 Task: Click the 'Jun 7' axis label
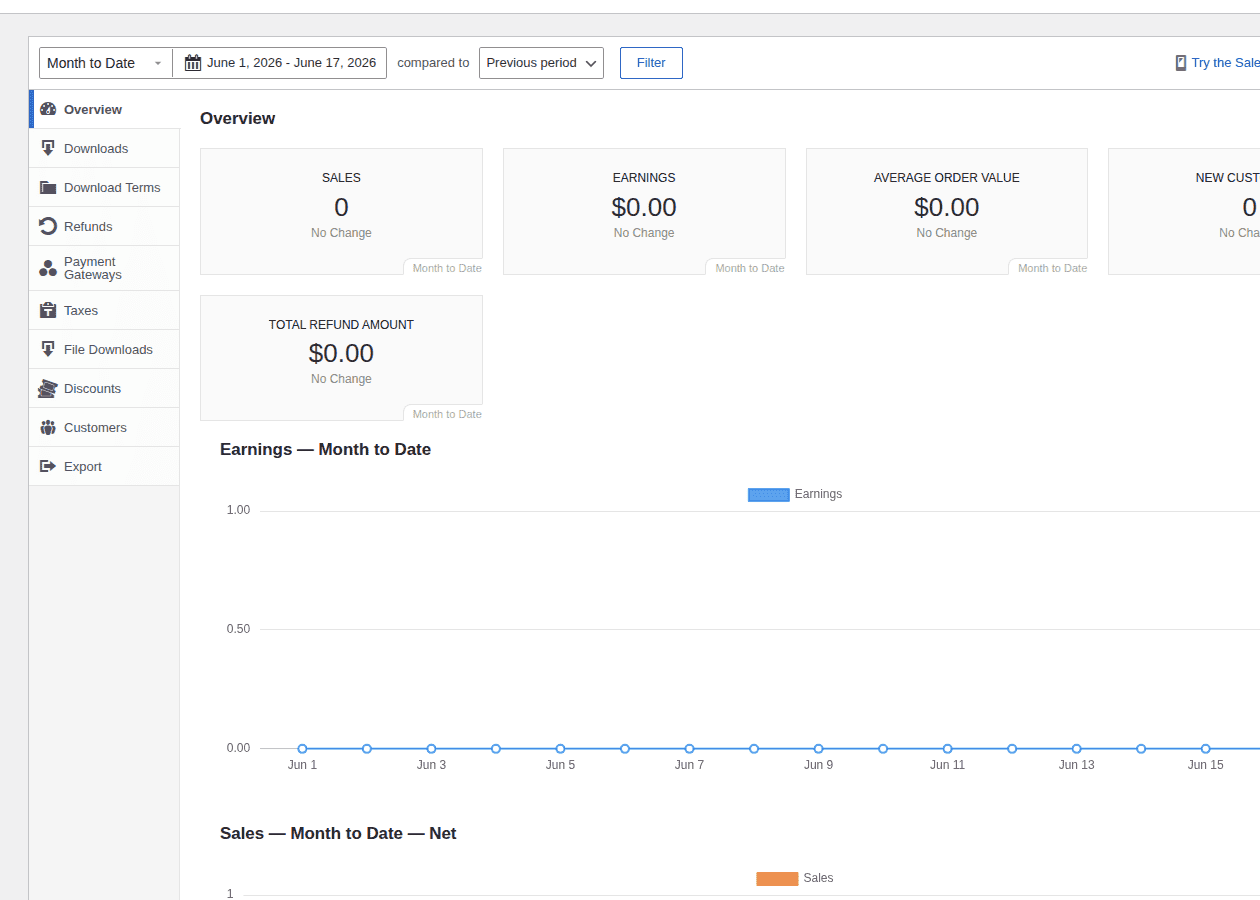[x=689, y=765]
